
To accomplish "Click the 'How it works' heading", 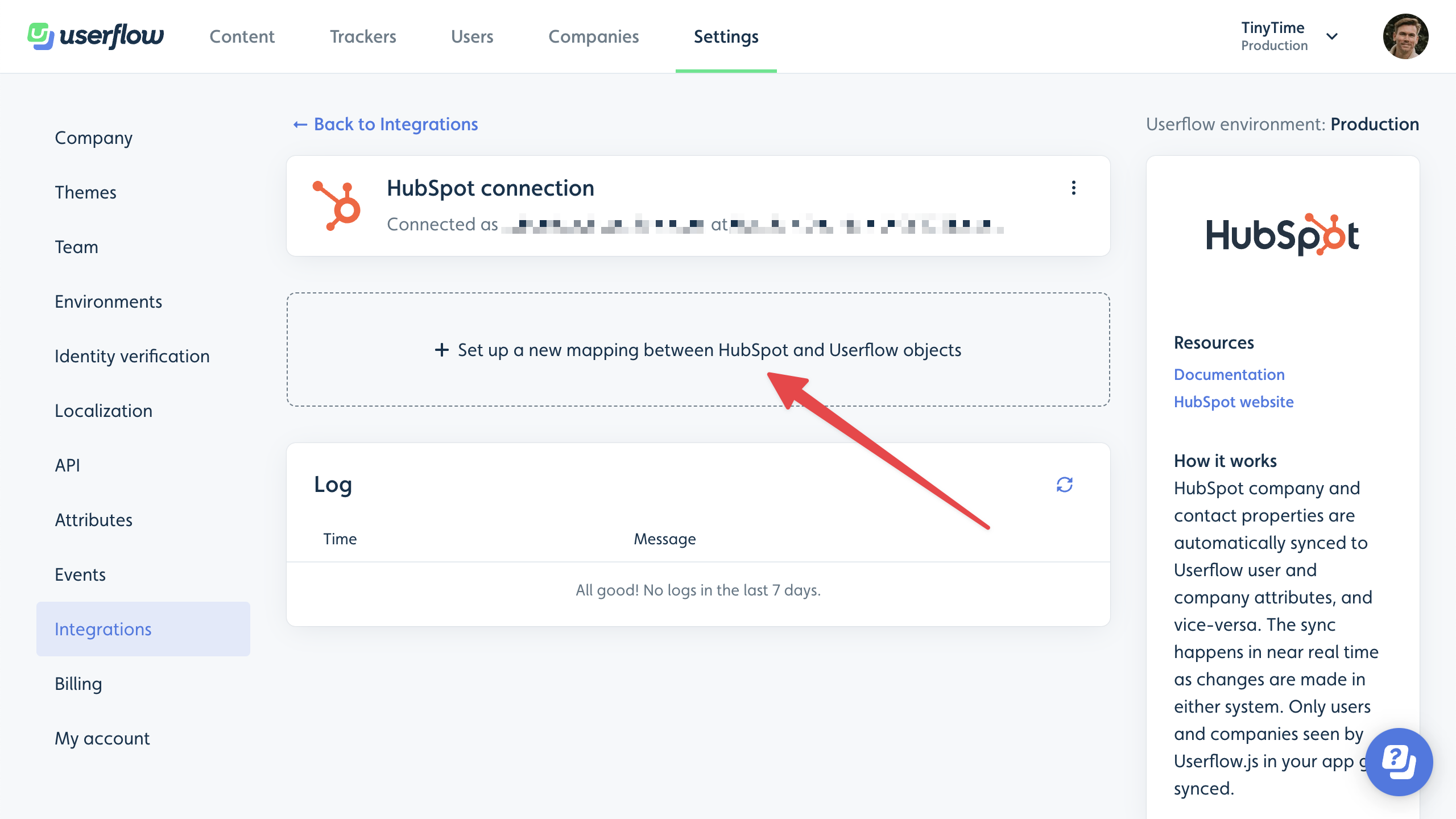I will [x=1225, y=461].
